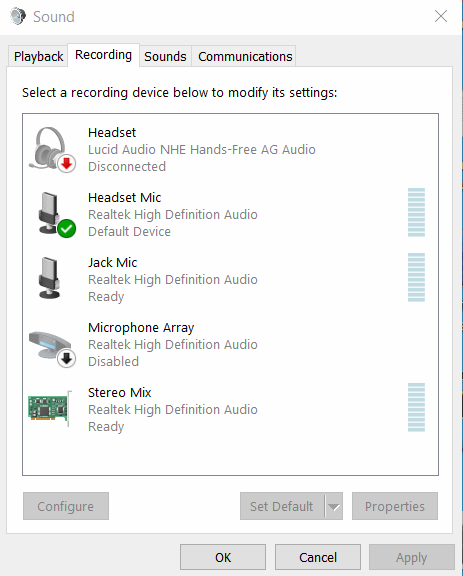Switch to the Sounds tab

tap(165, 57)
